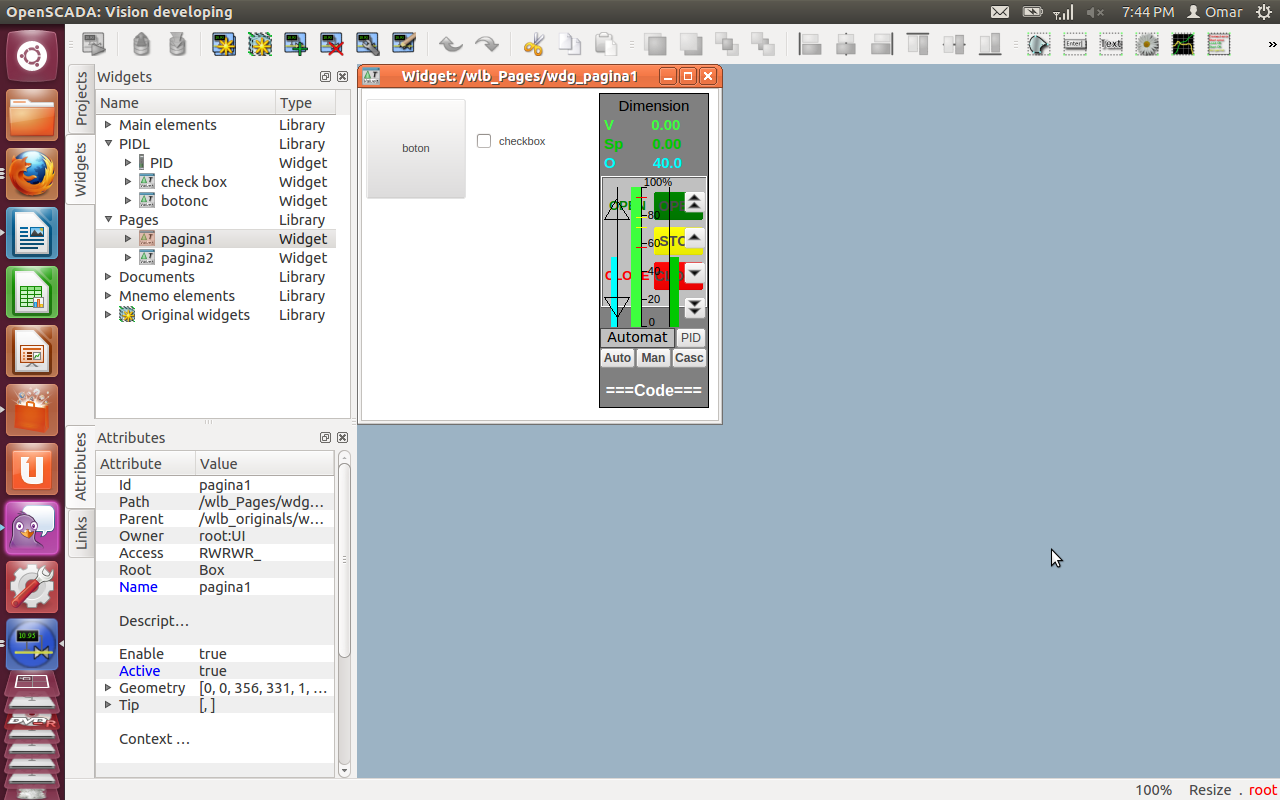Viewport: 1280px width, 800px height.
Task: Select pagina2 widget in tree
Action: [186, 258]
